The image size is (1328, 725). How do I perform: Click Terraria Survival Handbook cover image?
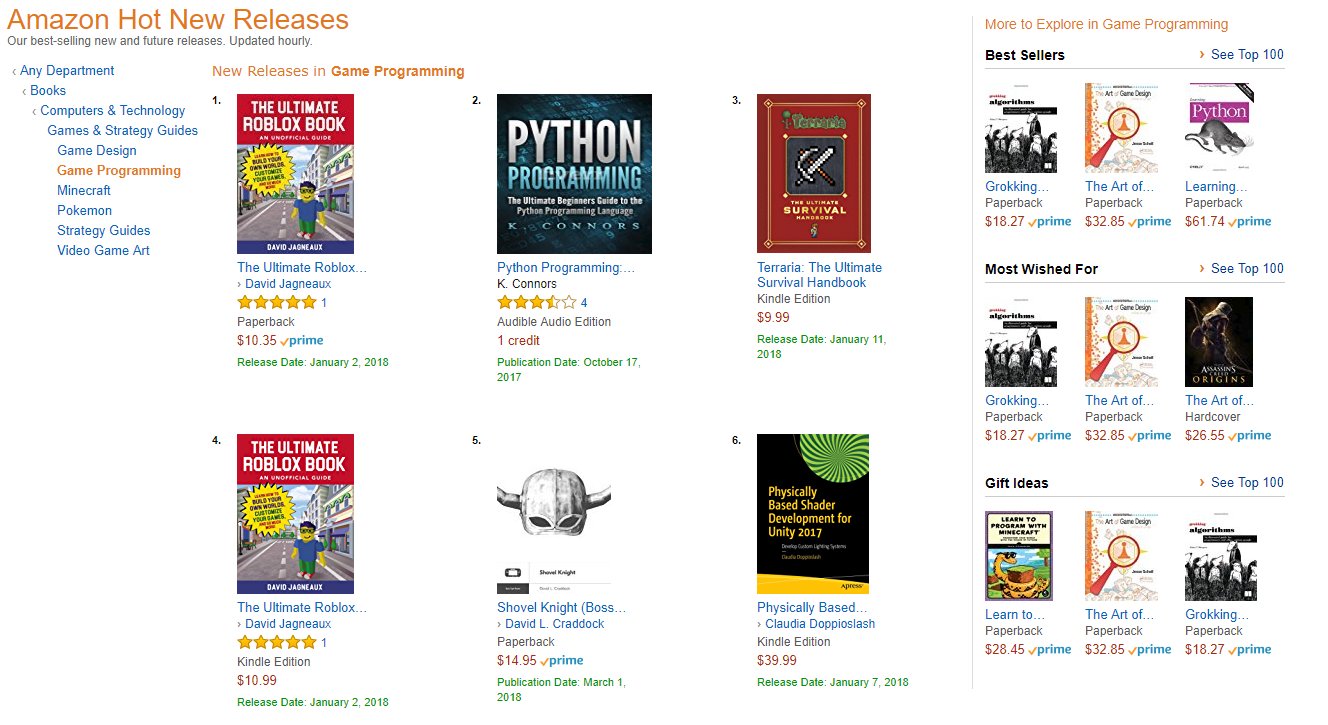tap(814, 174)
